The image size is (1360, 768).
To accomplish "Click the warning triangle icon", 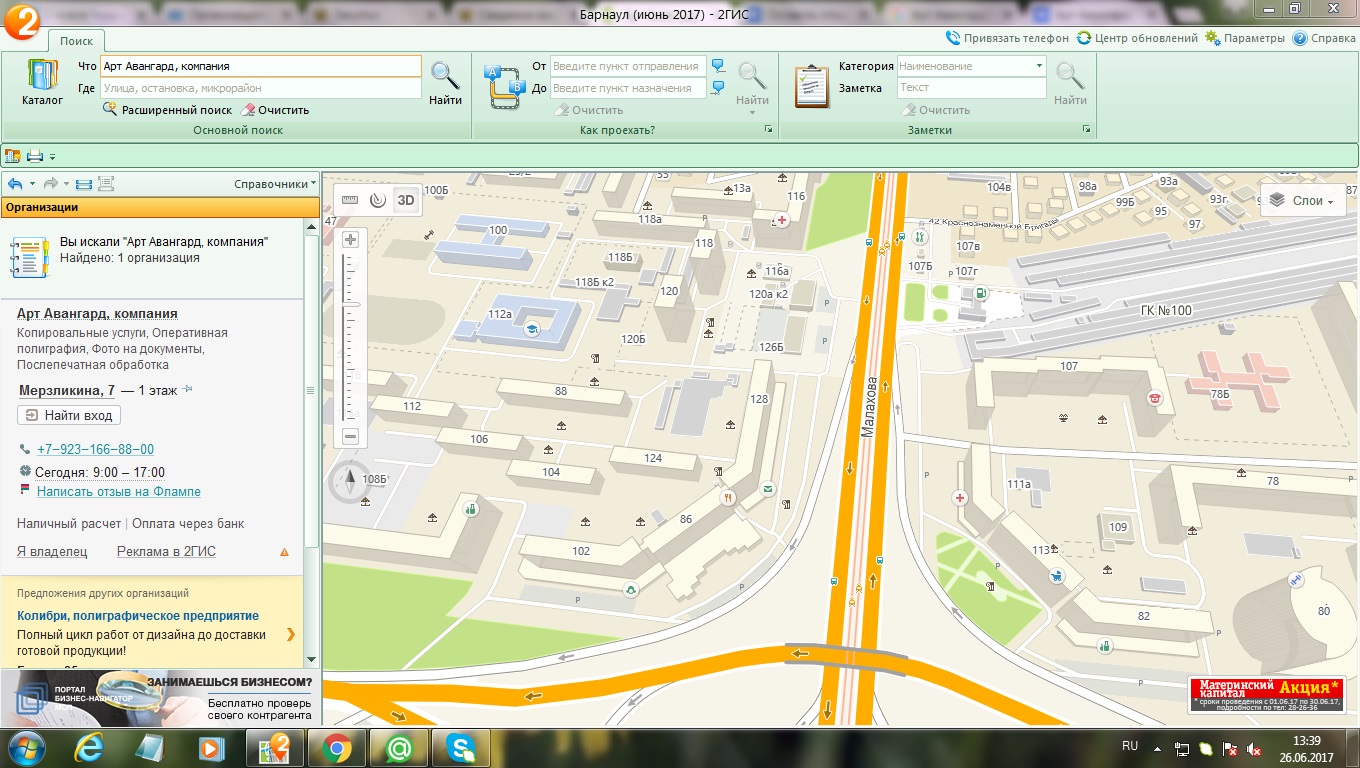I will click(x=284, y=552).
